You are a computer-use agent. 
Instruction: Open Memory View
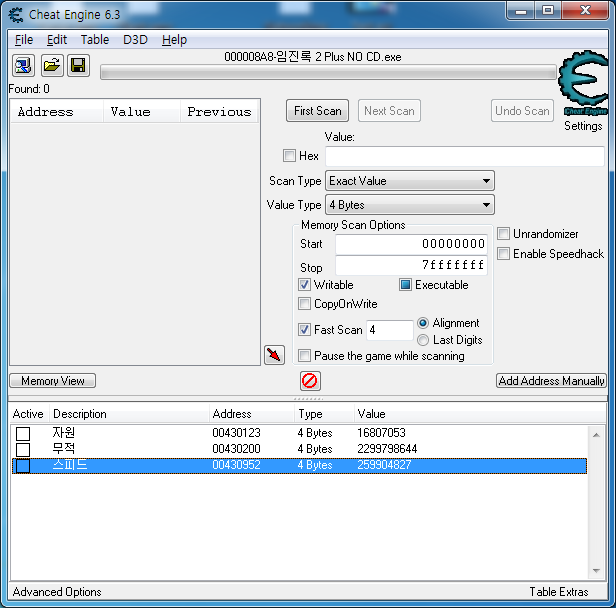53,381
